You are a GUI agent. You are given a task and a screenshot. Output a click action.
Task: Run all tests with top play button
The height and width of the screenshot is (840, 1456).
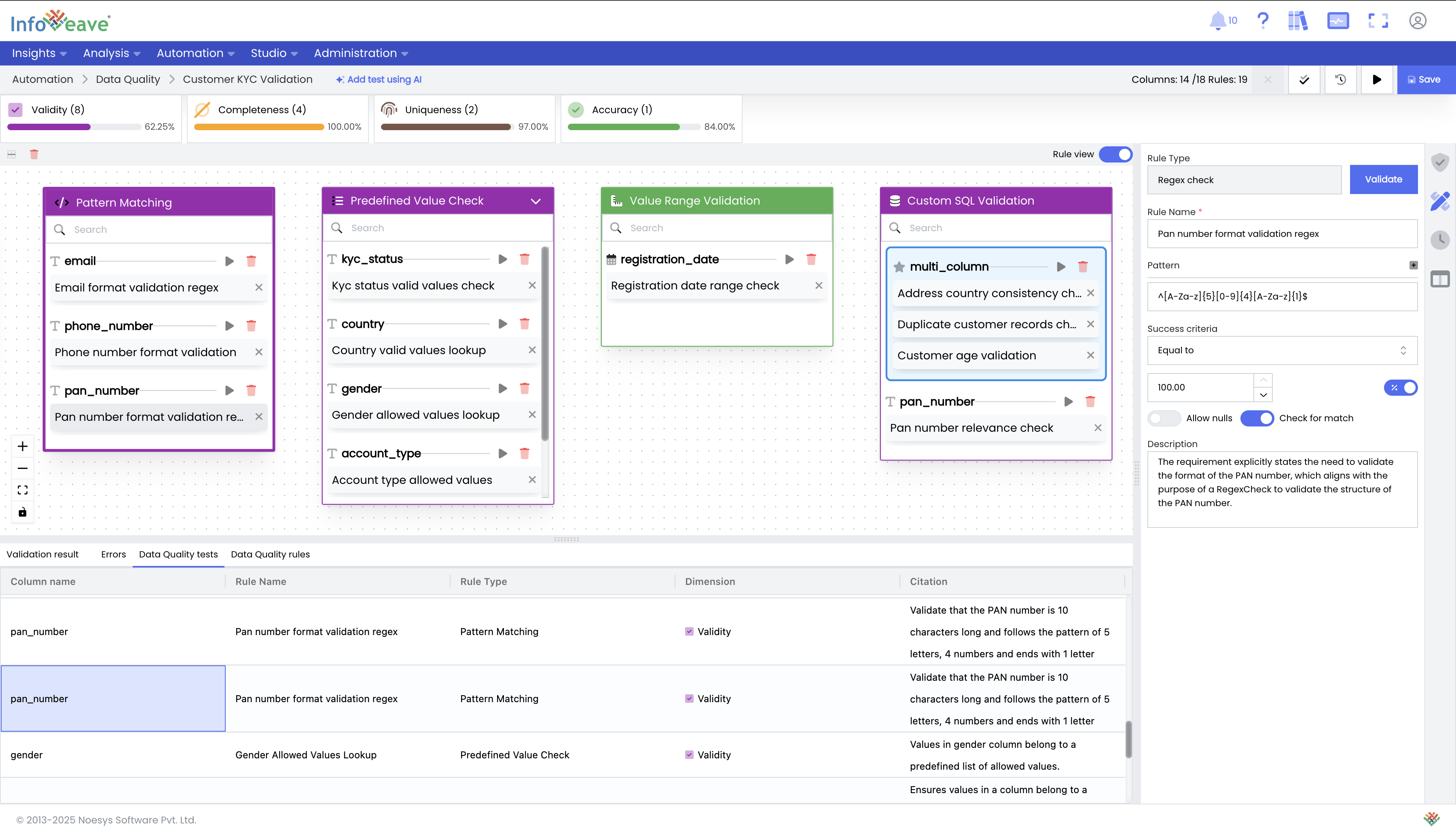click(x=1377, y=80)
